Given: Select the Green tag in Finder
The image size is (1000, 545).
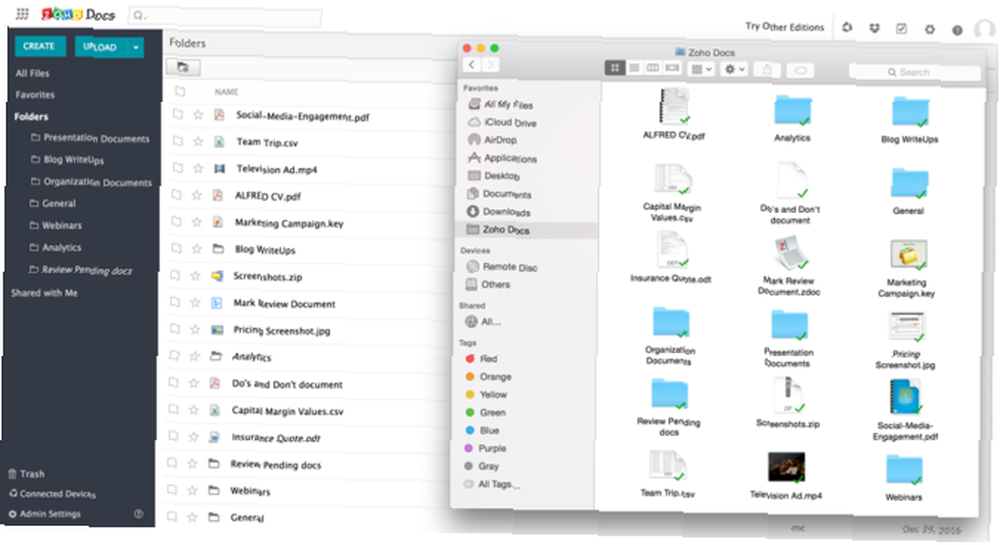Looking at the screenshot, I should tap(486, 412).
